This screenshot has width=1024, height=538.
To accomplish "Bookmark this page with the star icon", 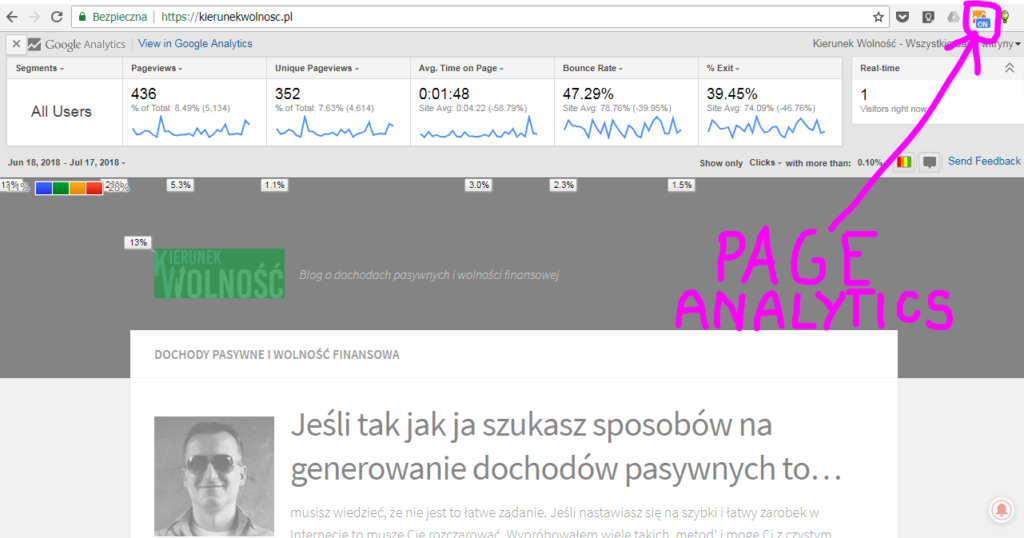I will 878,17.
